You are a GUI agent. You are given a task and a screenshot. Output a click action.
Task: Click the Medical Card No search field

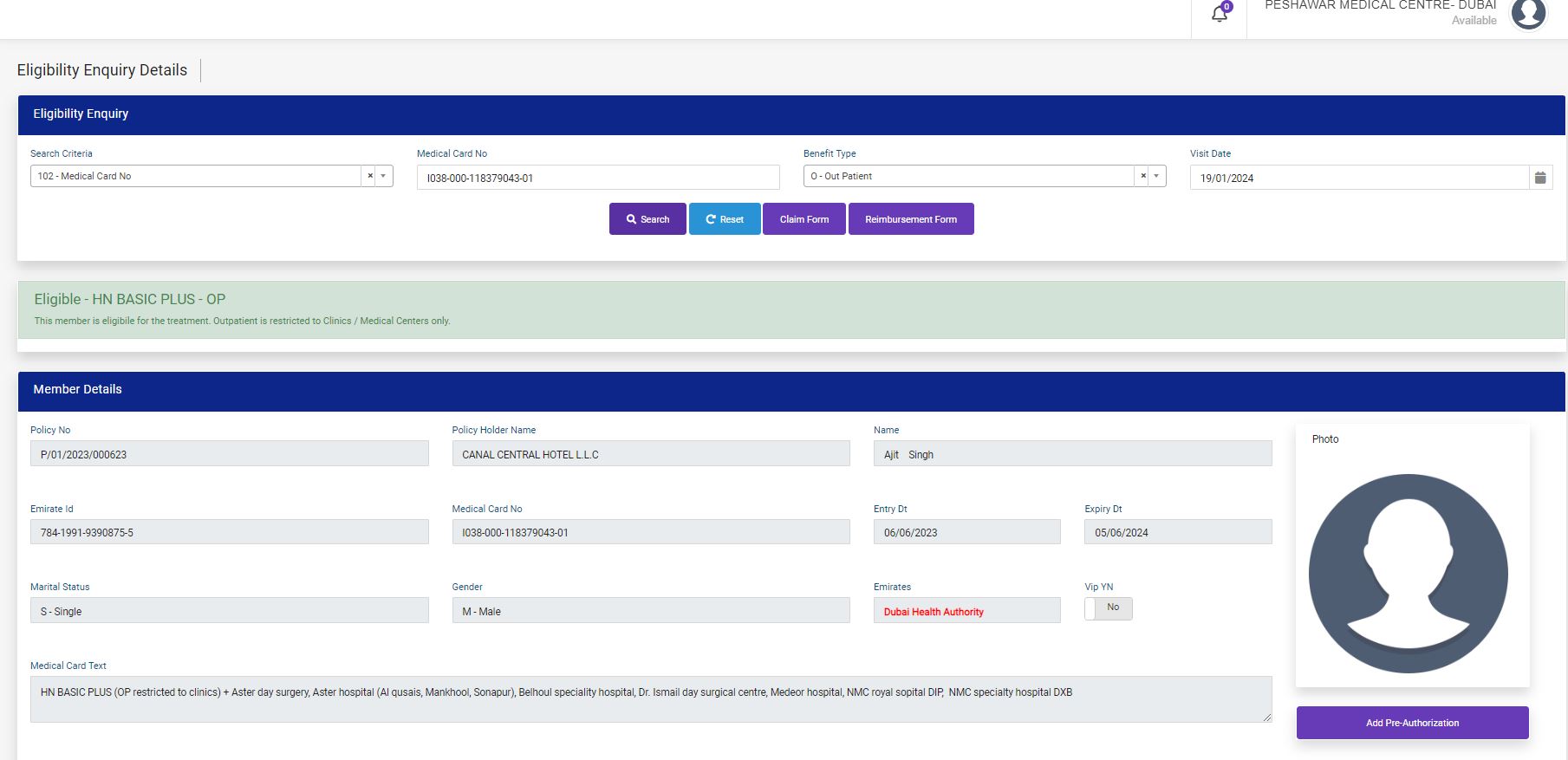[x=597, y=178]
